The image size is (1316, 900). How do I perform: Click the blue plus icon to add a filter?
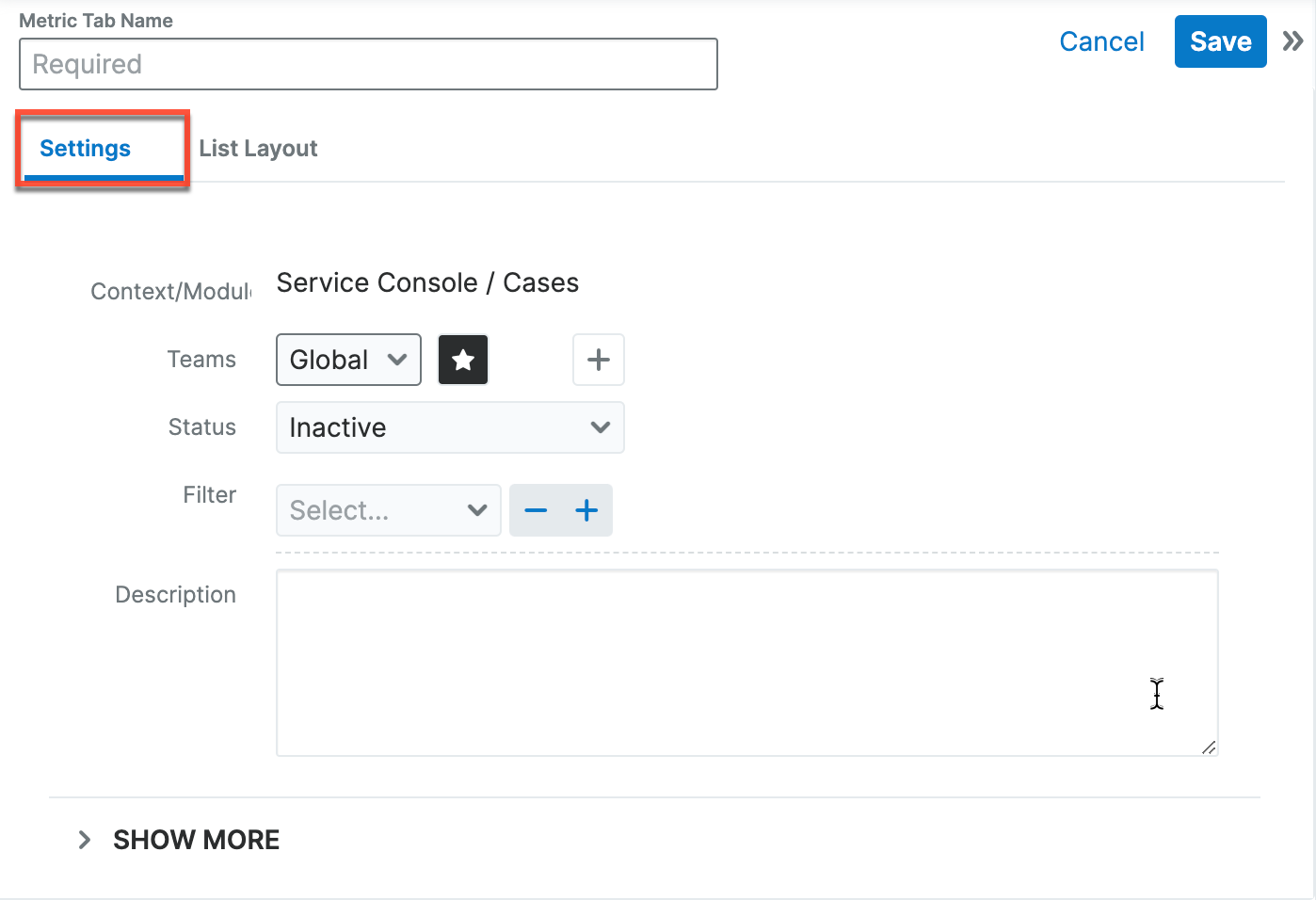click(x=586, y=509)
